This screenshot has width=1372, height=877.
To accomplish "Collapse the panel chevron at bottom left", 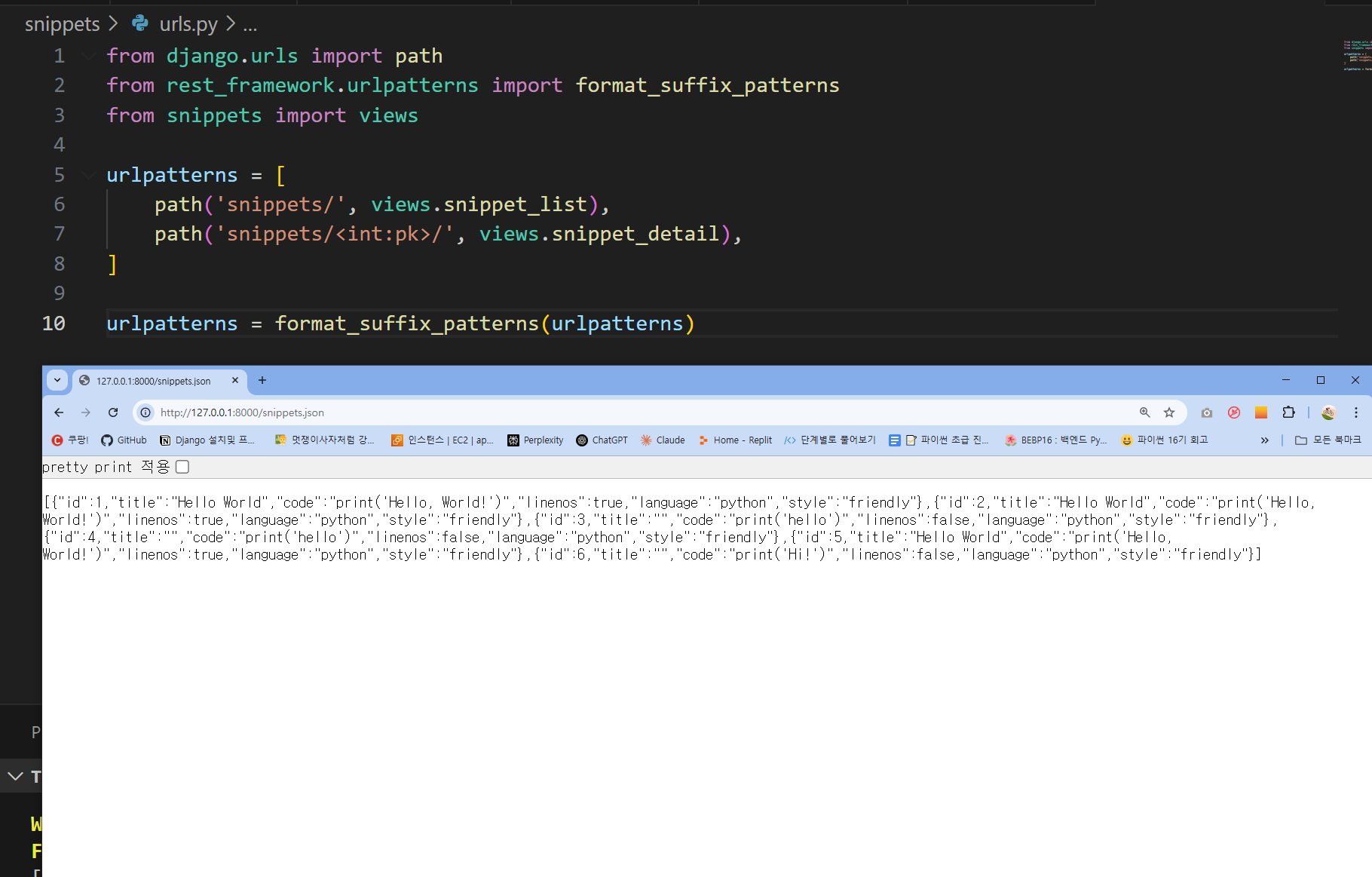I will [x=15, y=776].
